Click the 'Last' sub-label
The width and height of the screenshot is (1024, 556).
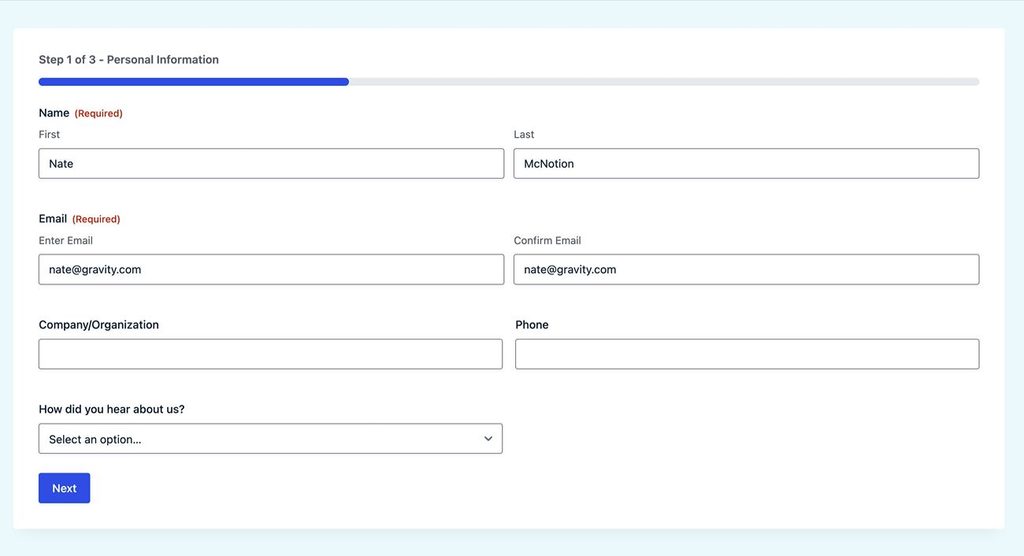(x=524, y=134)
